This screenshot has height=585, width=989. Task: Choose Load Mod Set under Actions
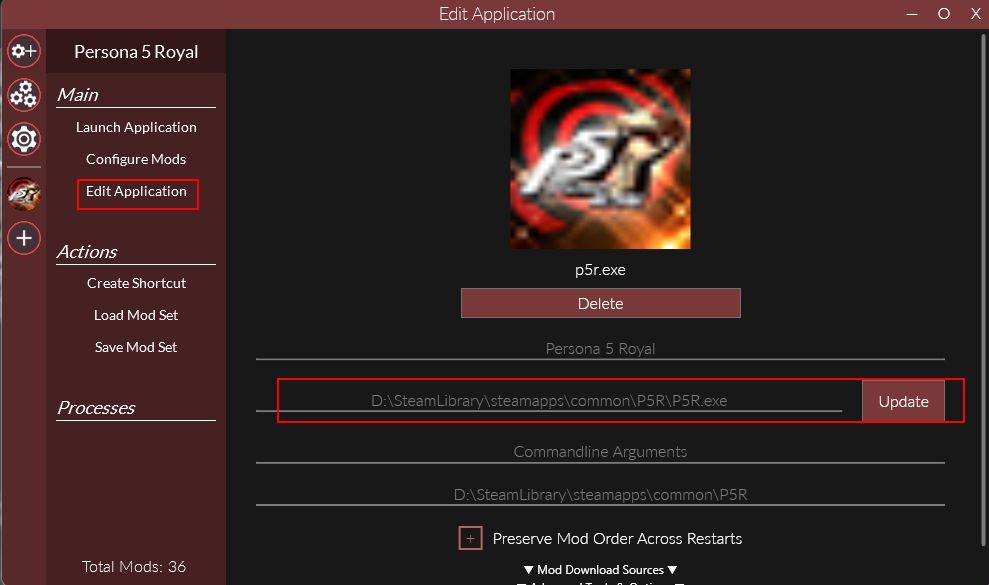point(136,315)
